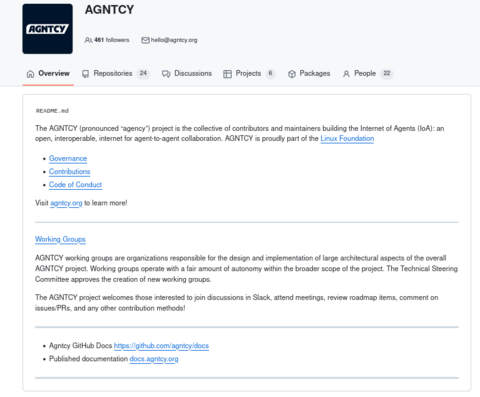Switch to the Repositories tab
480x397 pixels.
tap(116, 74)
